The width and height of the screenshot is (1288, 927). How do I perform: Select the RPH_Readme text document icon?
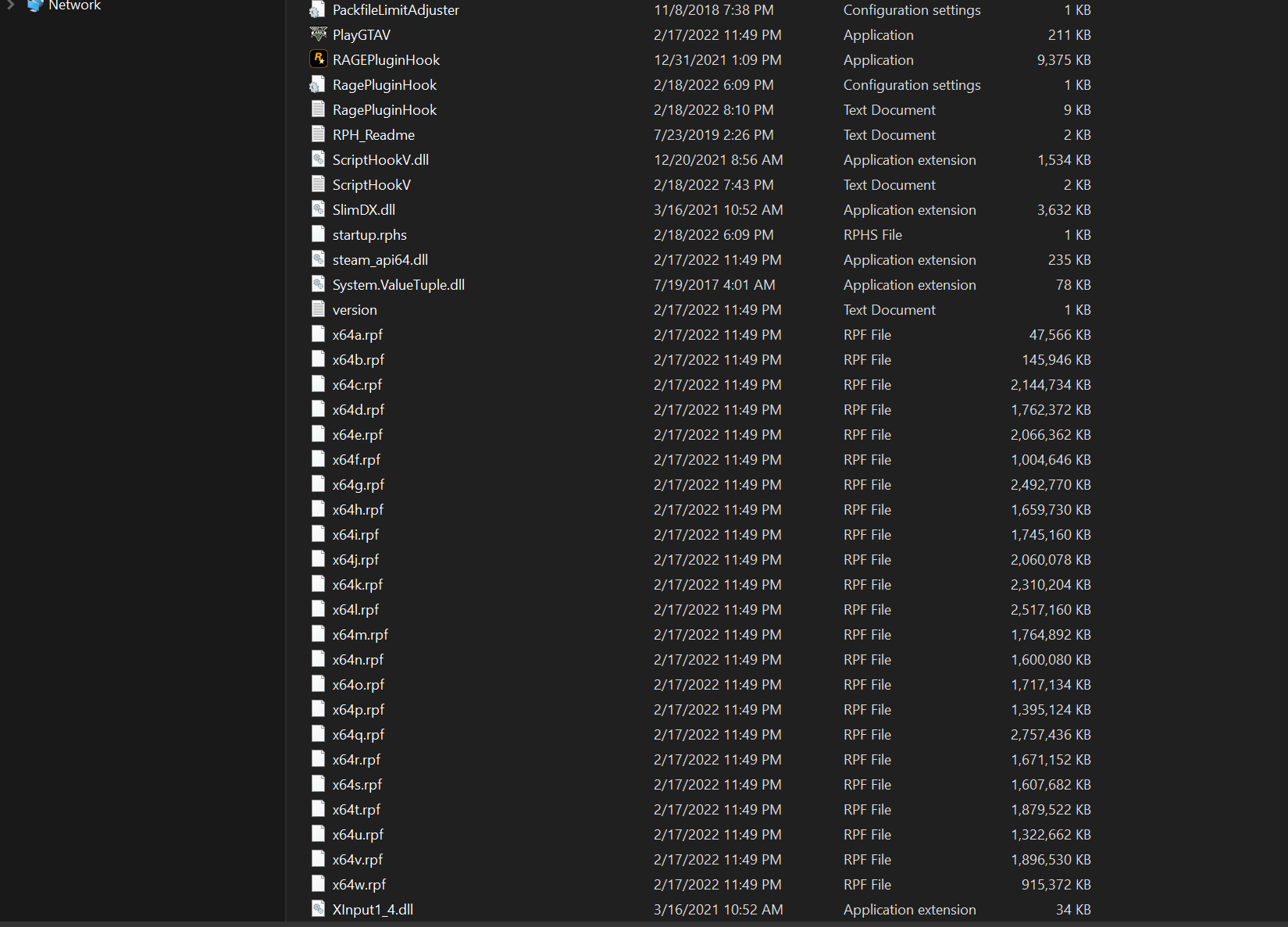(x=318, y=134)
